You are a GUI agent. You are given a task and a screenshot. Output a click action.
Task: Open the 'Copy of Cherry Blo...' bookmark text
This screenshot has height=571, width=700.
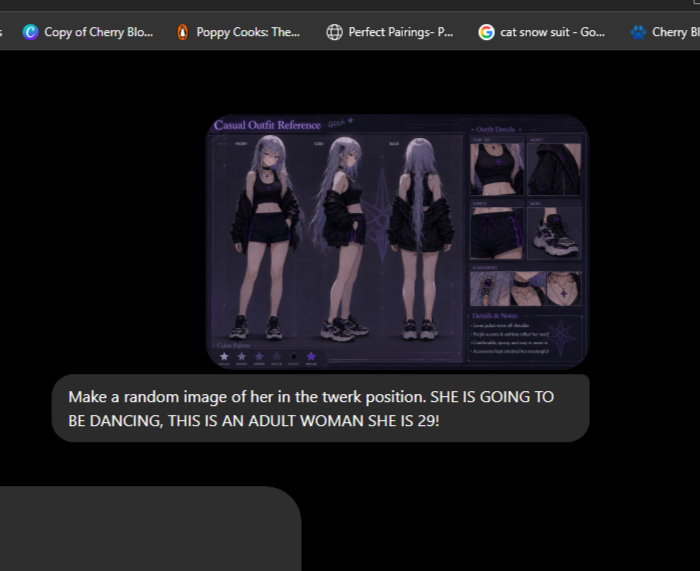pos(99,32)
